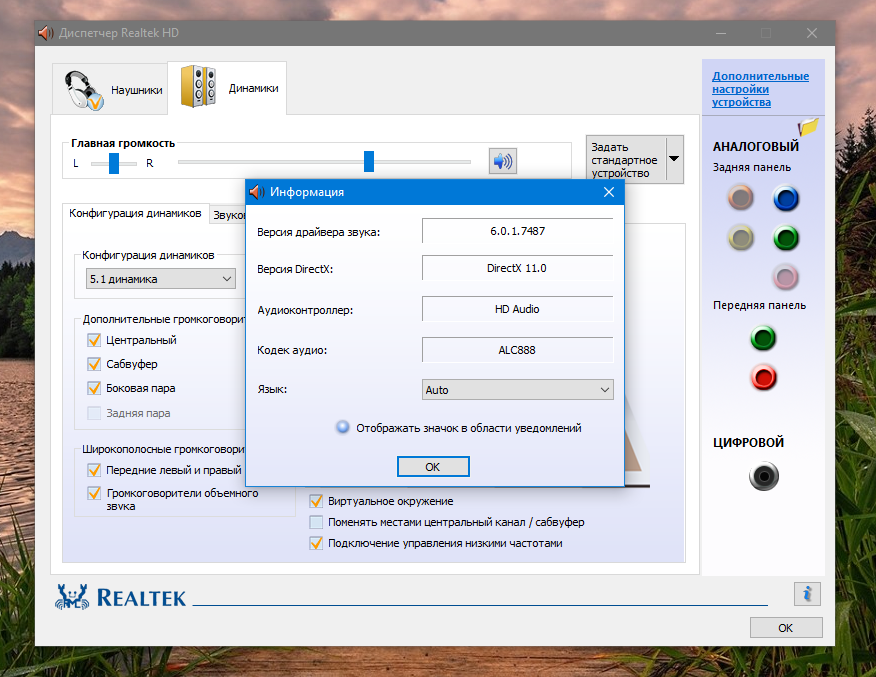This screenshot has width=876, height=677.
Task: Toggle the Сабвуфер checkbox
Action: click(94, 364)
